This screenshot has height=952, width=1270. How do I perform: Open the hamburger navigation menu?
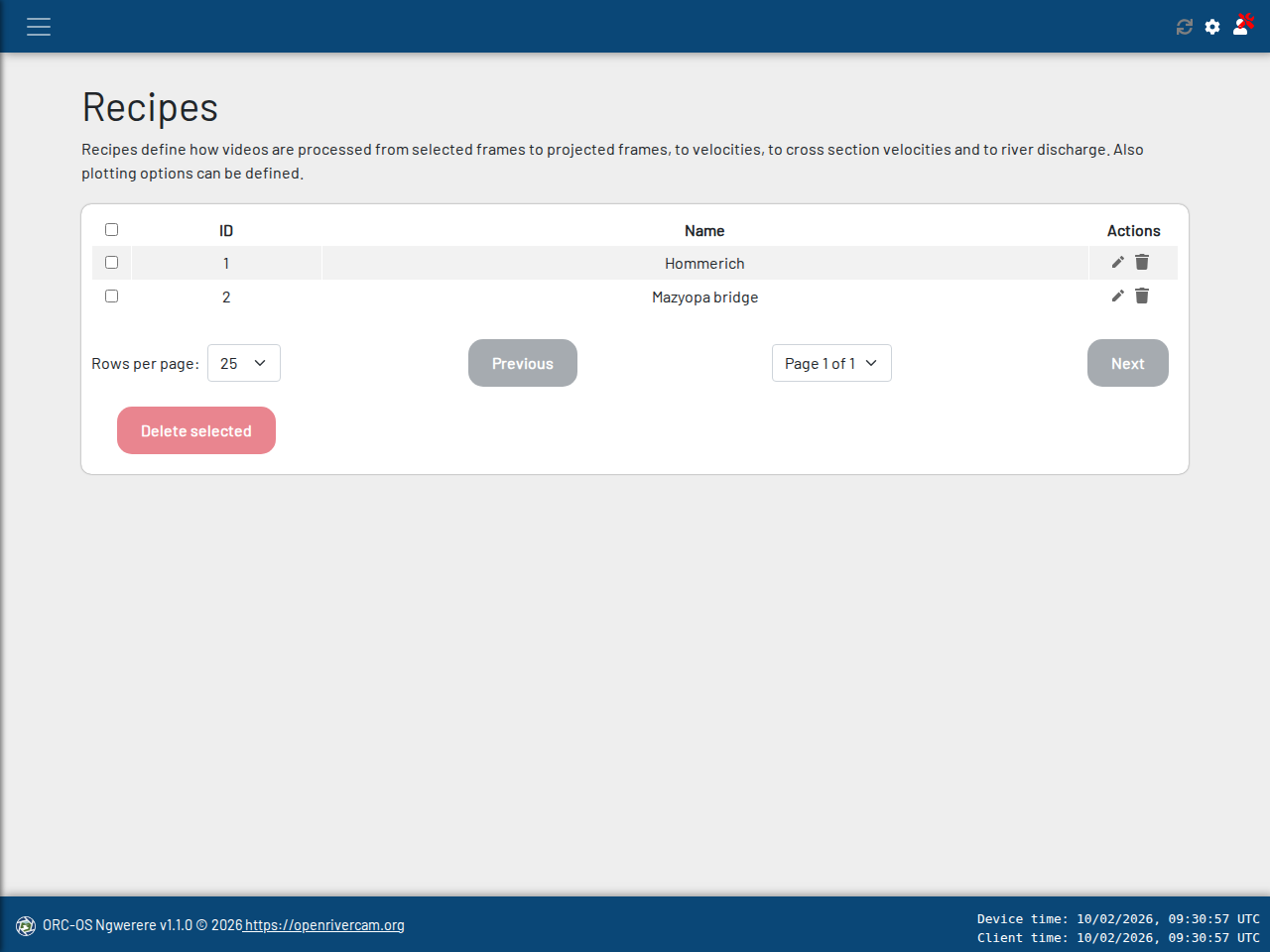pyautogui.click(x=39, y=27)
